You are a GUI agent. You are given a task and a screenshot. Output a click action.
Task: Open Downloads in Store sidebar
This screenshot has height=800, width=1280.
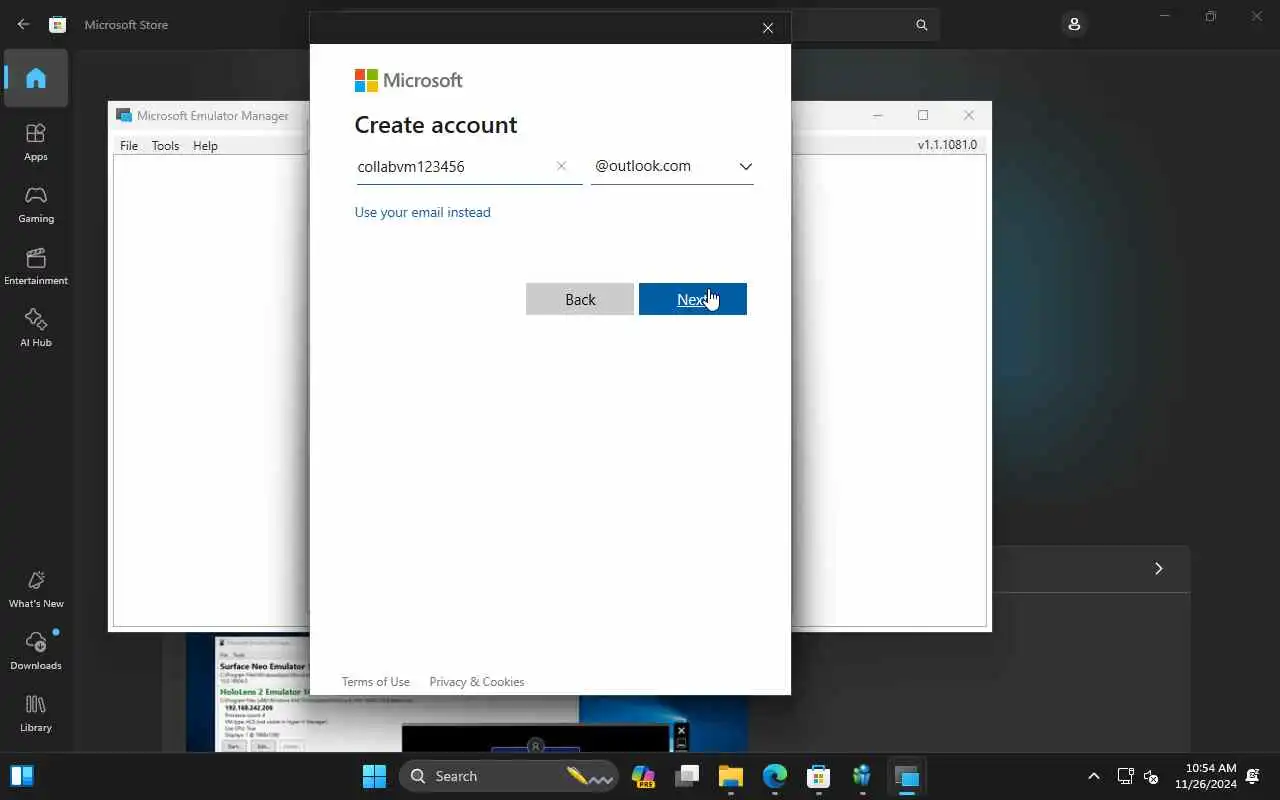coord(36,651)
